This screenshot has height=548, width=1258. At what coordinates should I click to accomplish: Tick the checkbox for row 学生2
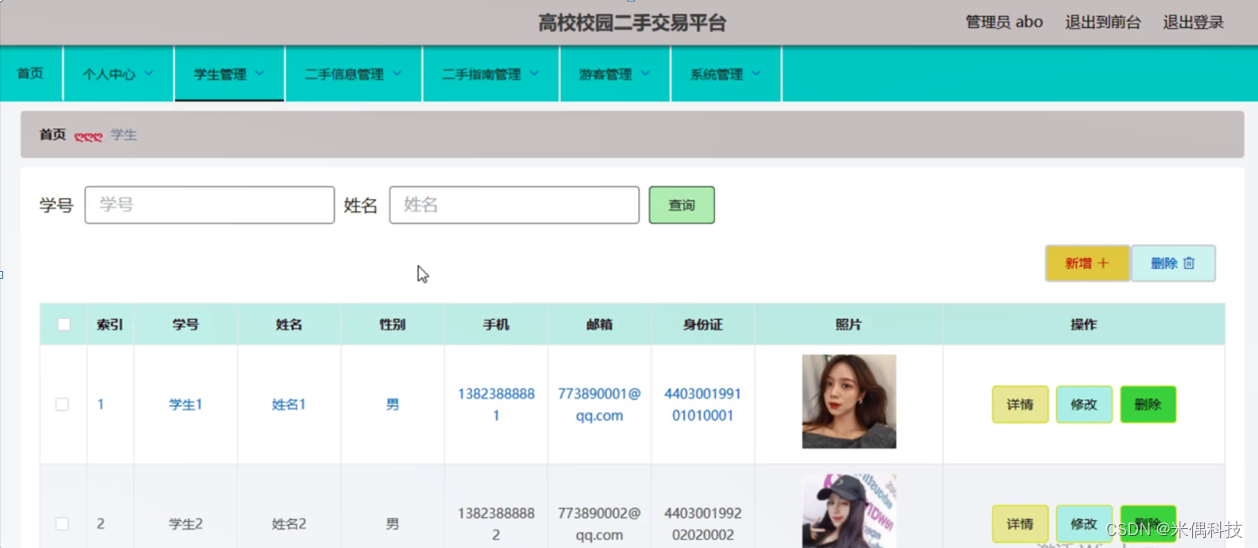point(62,523)
